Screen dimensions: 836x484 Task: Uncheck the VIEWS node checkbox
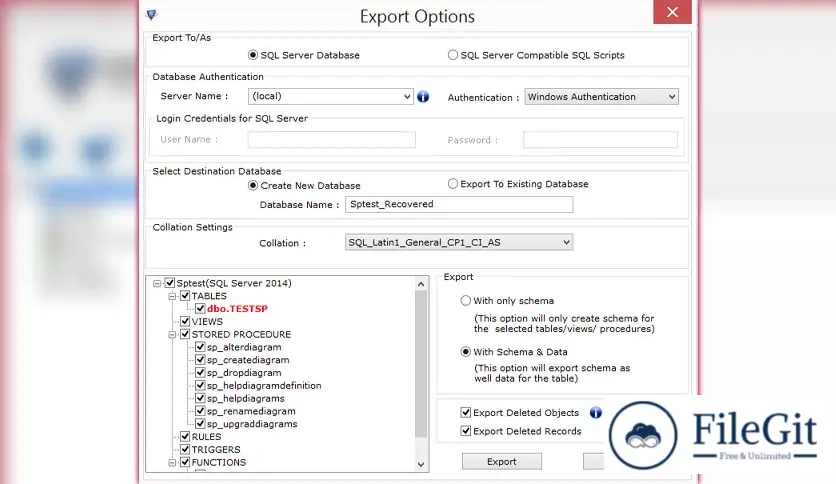(185, 321)
